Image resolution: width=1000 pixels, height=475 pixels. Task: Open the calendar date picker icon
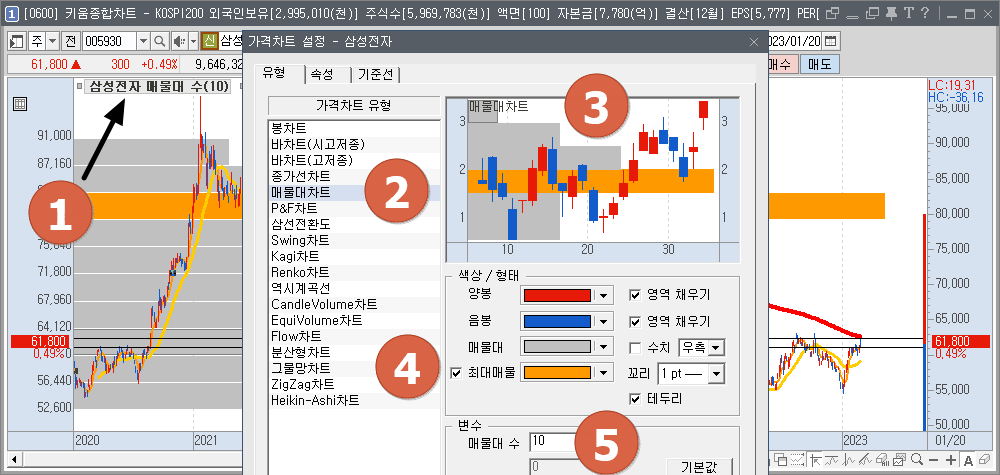point(830,41)
